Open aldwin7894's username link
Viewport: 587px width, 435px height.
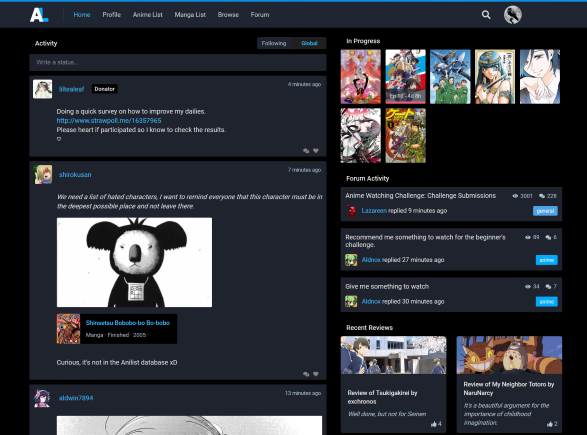pyautogui.click(x=76, y=398)
